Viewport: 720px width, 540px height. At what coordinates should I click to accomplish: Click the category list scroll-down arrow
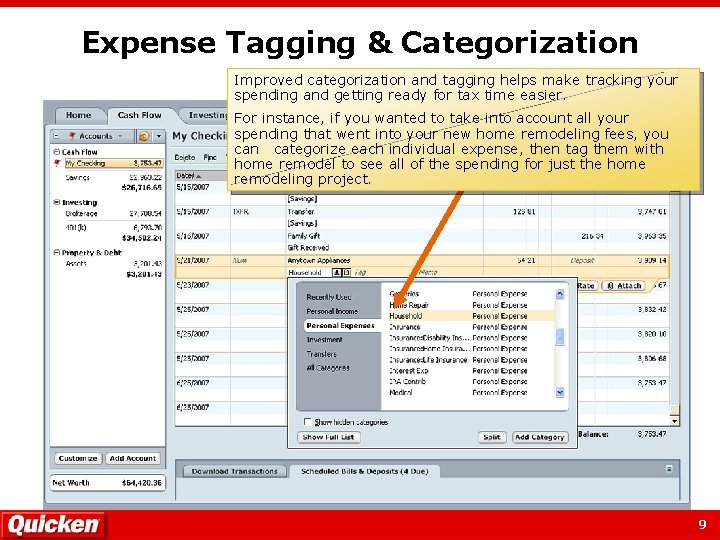point(560,392)
